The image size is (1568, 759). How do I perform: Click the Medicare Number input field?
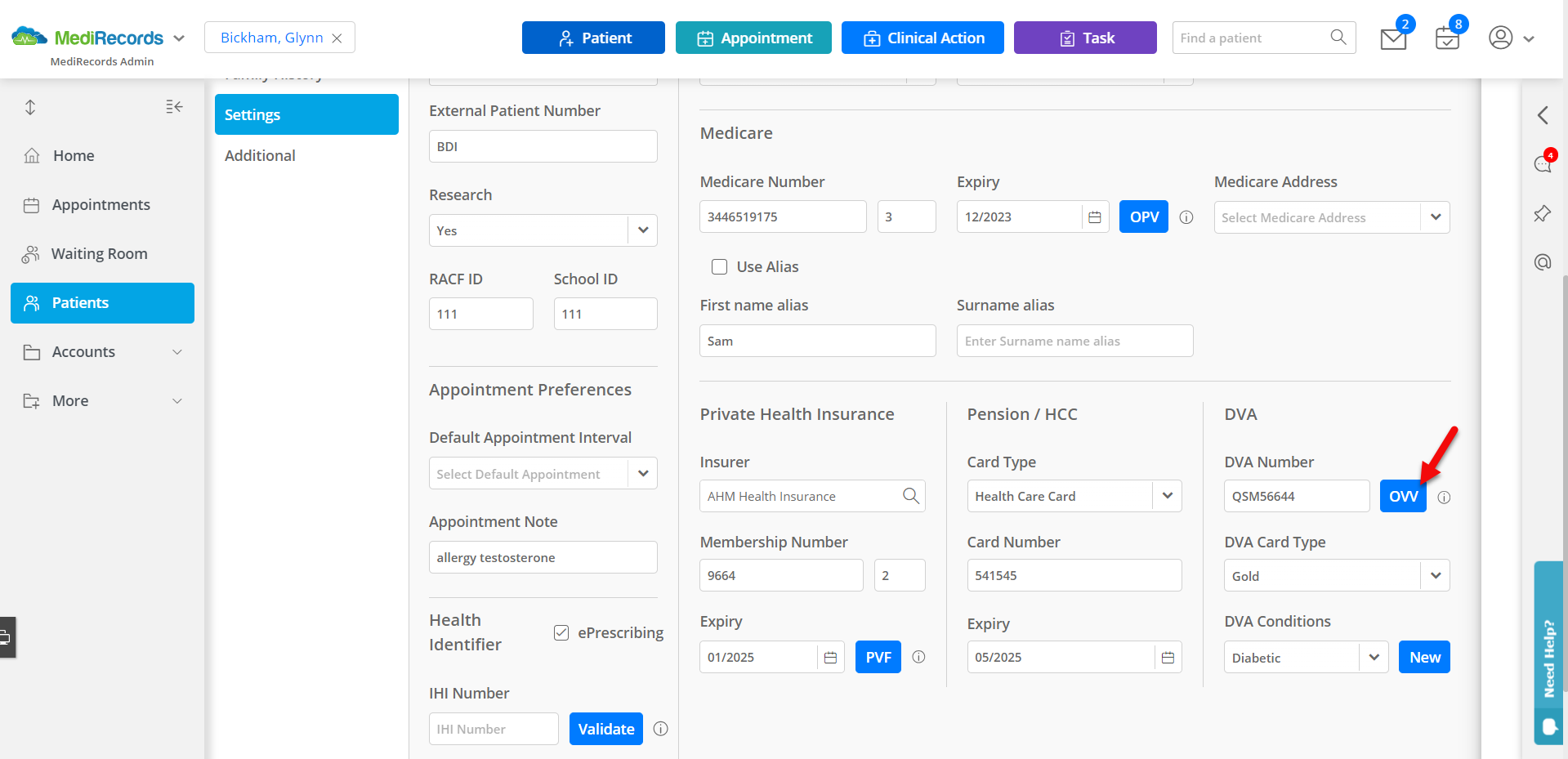(782, 217)
